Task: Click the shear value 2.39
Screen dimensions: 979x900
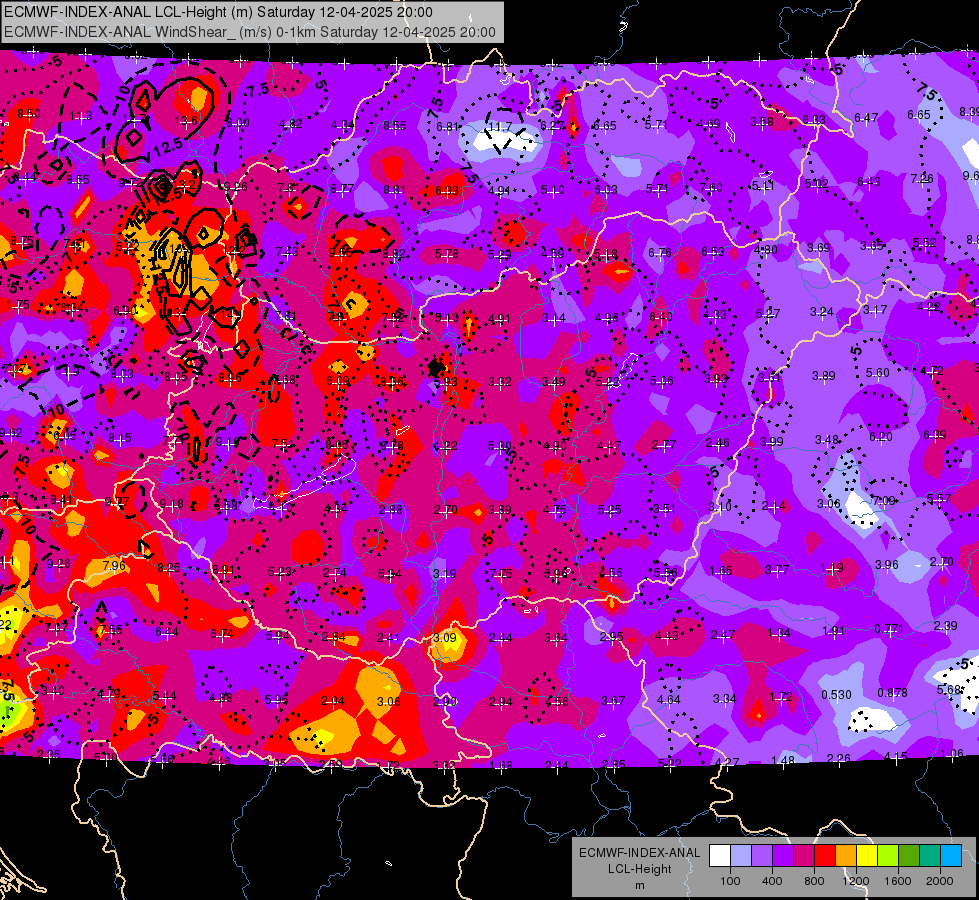Action: [x=945, y=625]
